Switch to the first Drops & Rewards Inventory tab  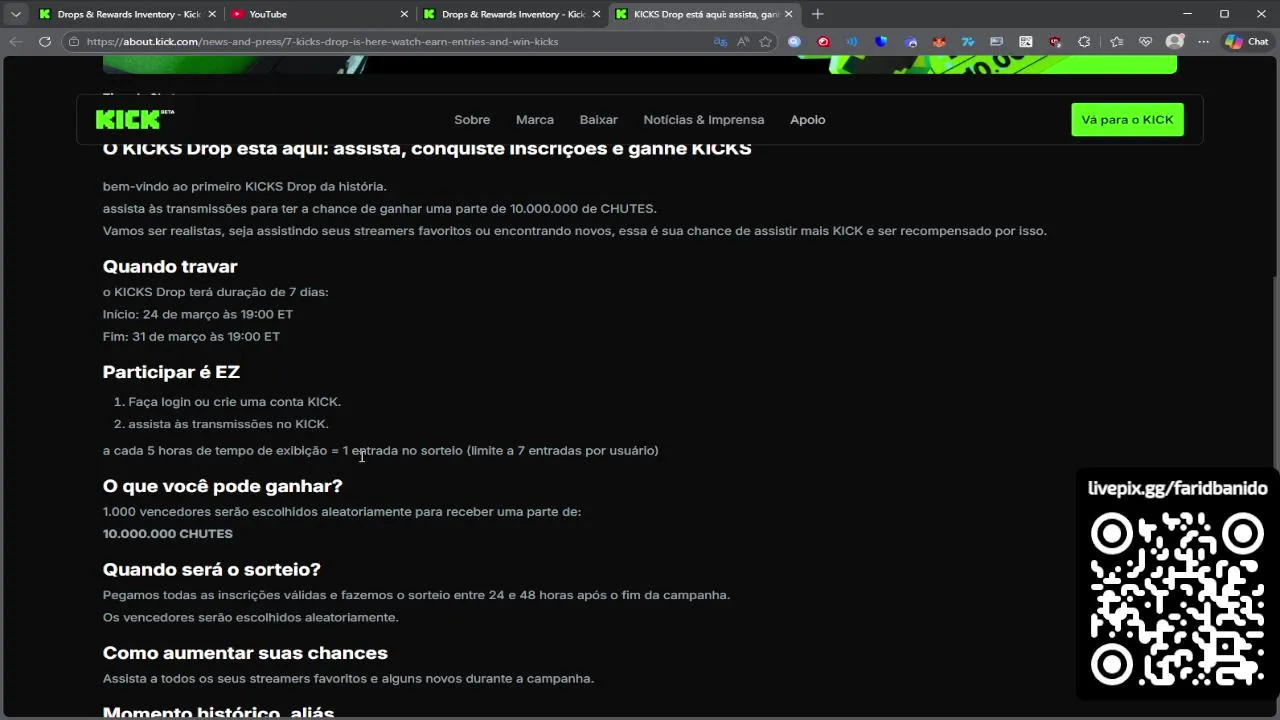128,14
